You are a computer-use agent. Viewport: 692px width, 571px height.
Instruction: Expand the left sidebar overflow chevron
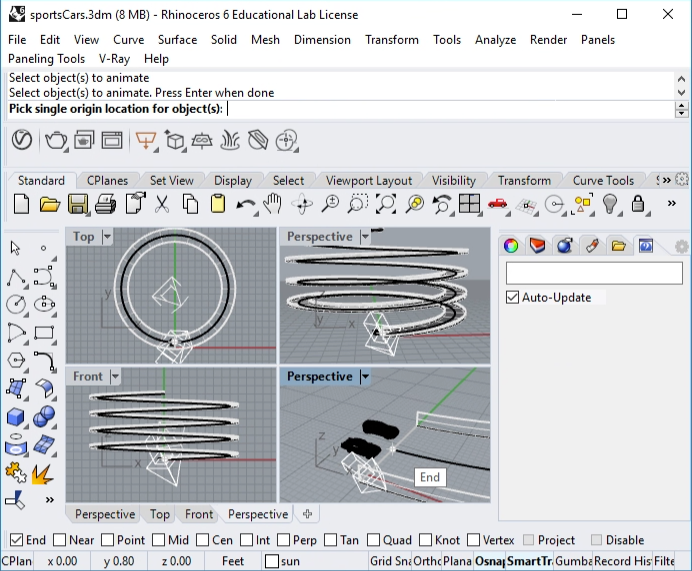50,500
